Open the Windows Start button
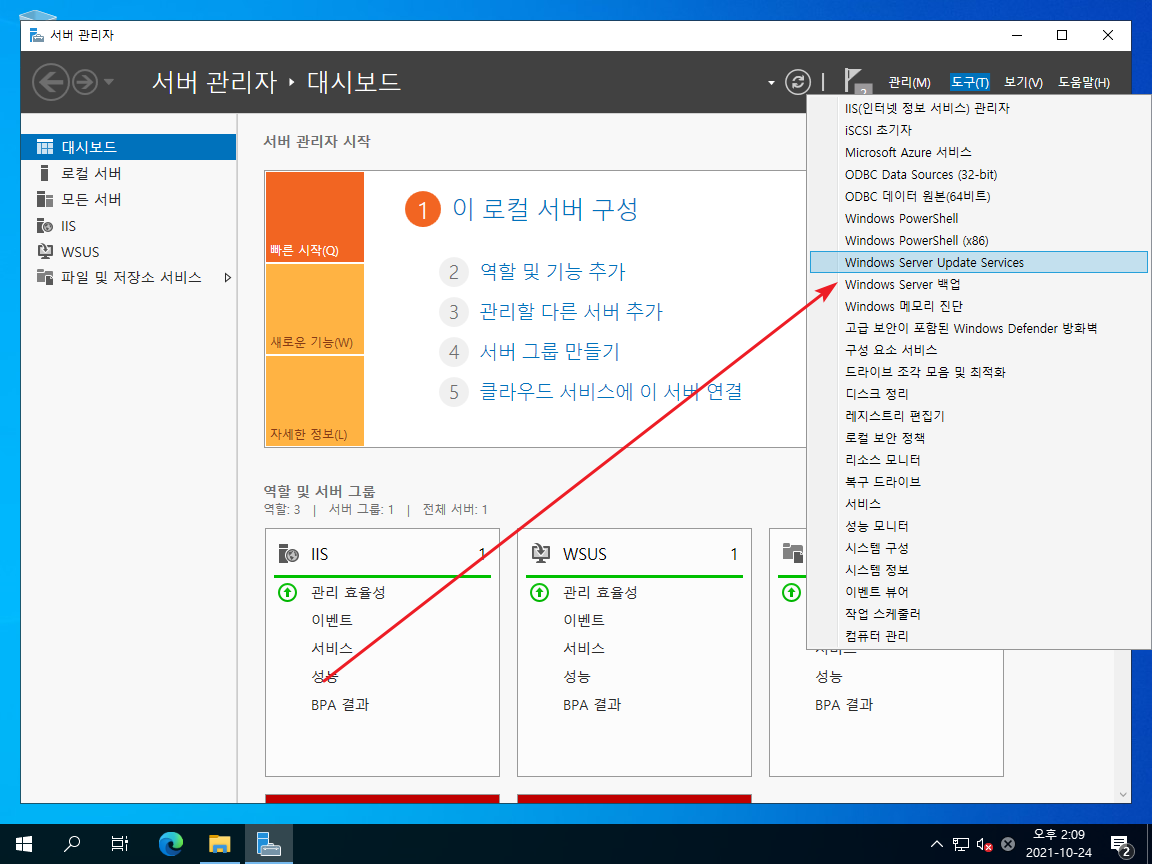 click(x=24, y=844)
